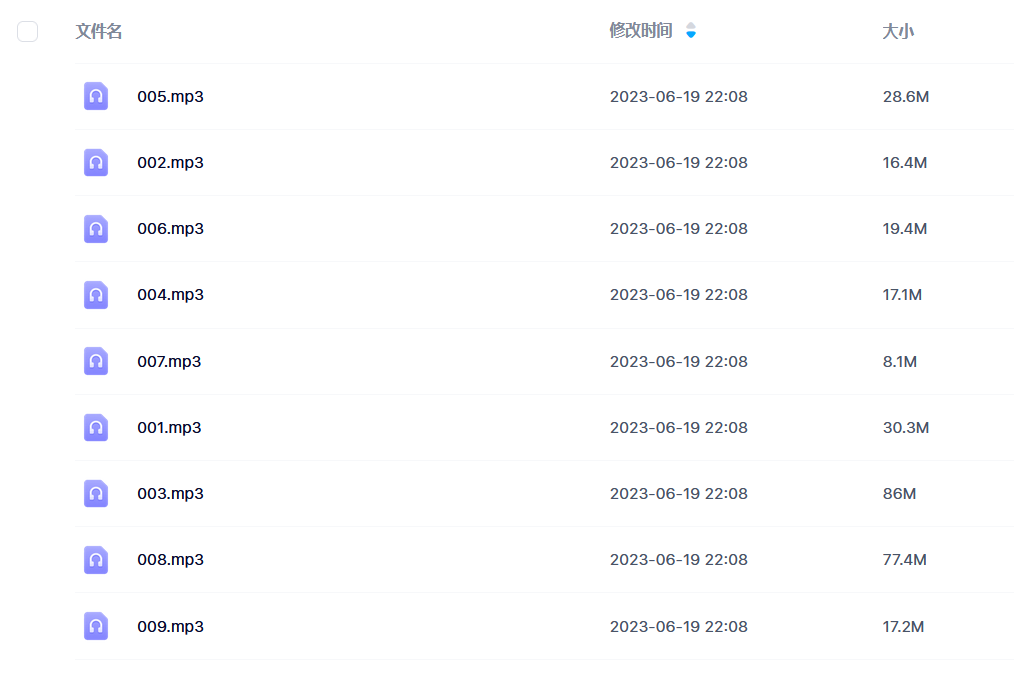Viewport: 1014px width, 678px height.
Task: Select the 001.mp3 row's modification date
Action: [x=678, y=428]
